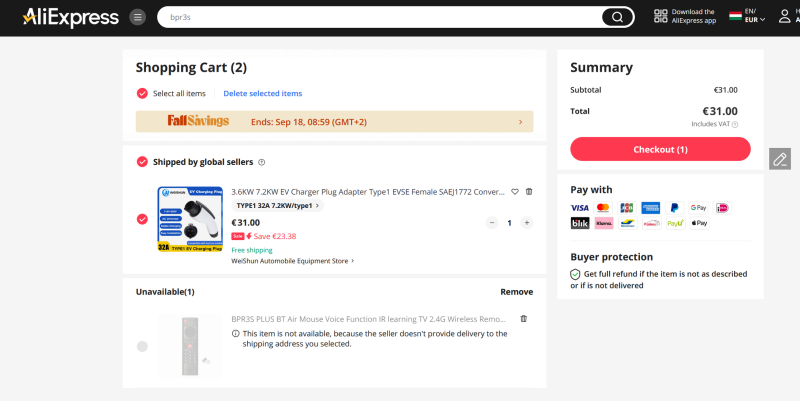Click the Apple Pay payment icon

pos(699,223)
